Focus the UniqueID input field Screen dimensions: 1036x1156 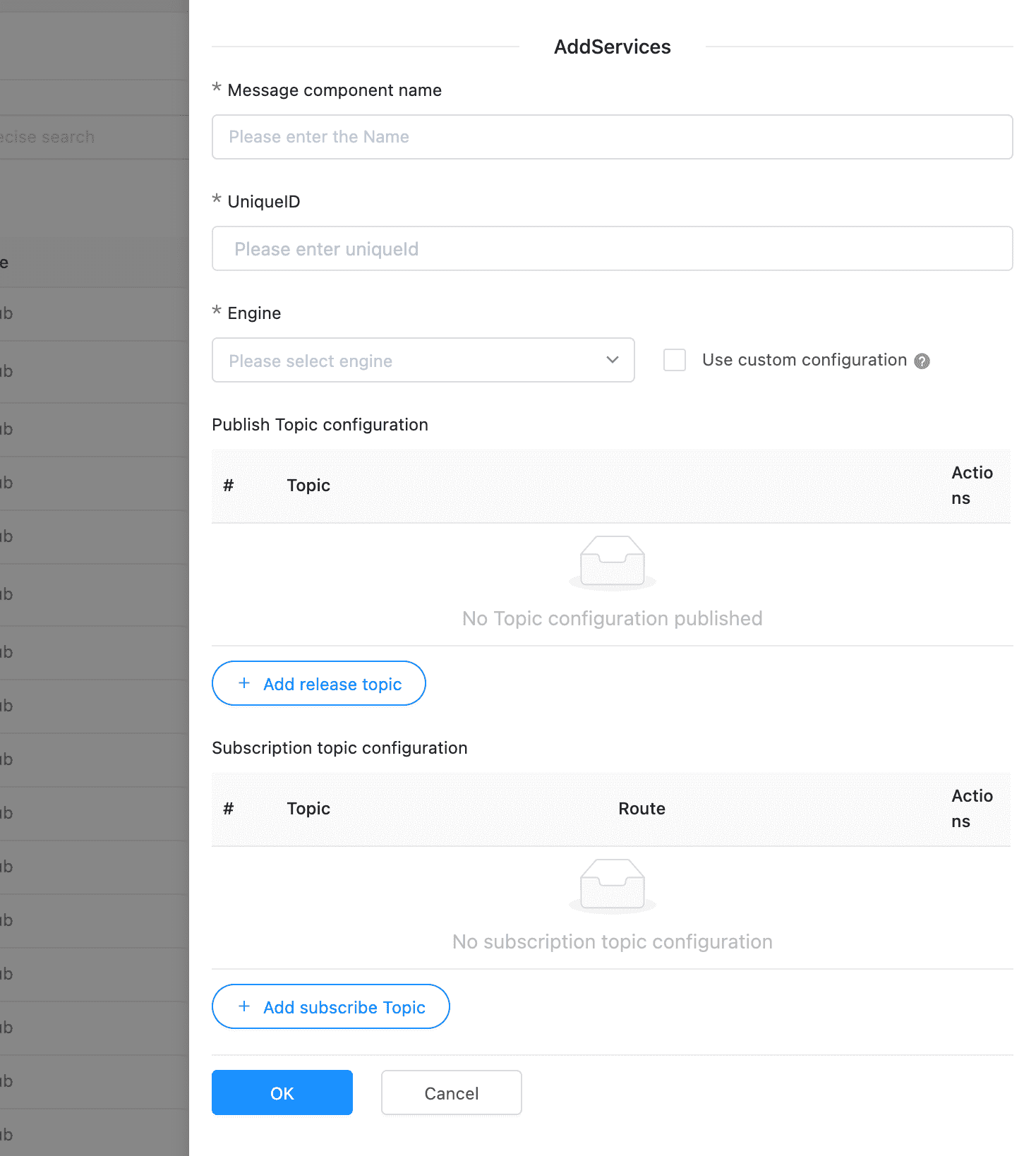(x=613, y=248)
